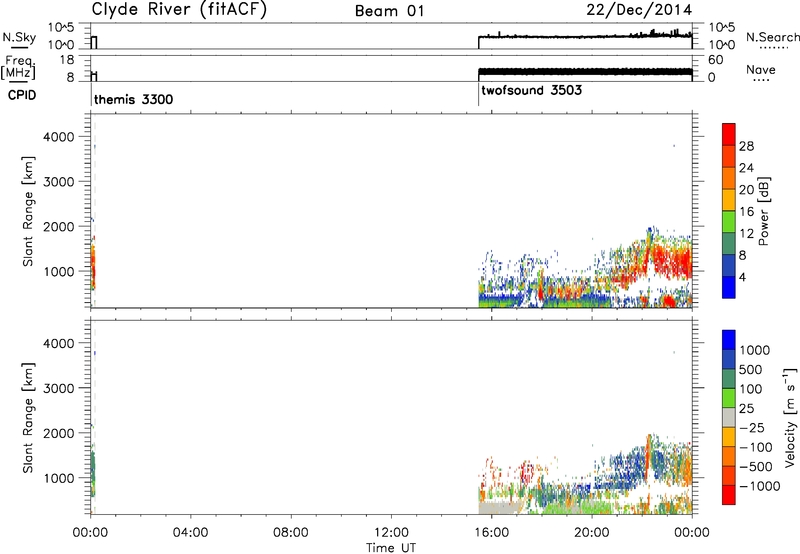
Task: Click the 'Velocity [m s-1]' colorbar label
Action: [x=789, y=417]
